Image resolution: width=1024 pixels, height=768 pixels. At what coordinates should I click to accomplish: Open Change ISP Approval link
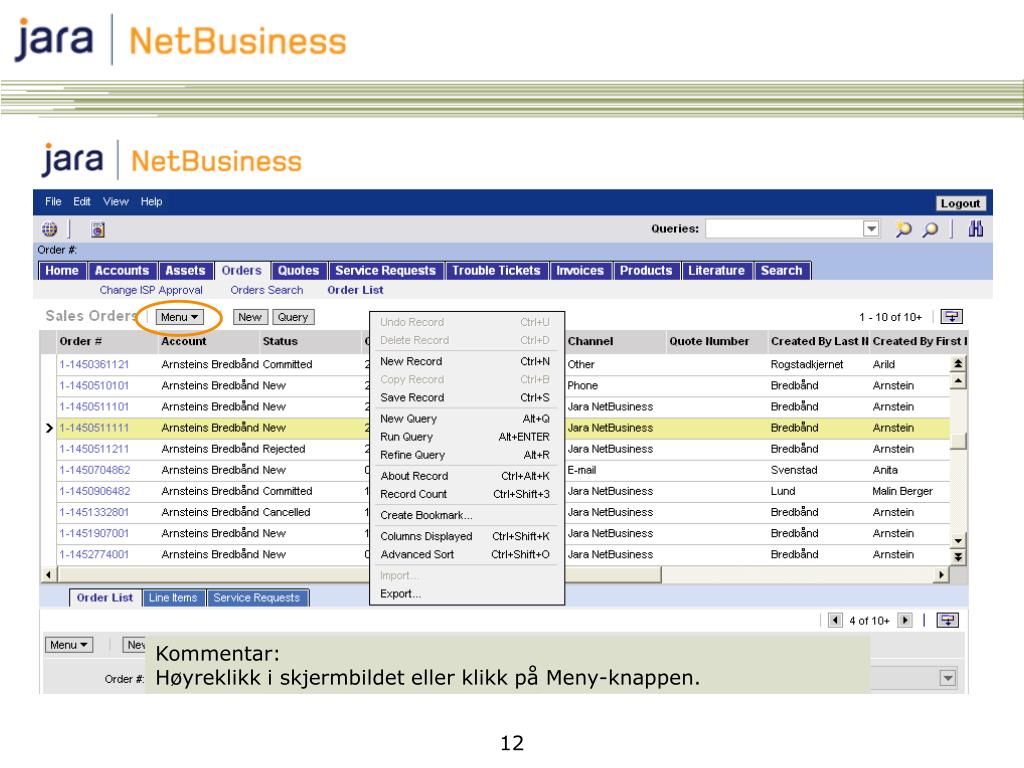151,290
